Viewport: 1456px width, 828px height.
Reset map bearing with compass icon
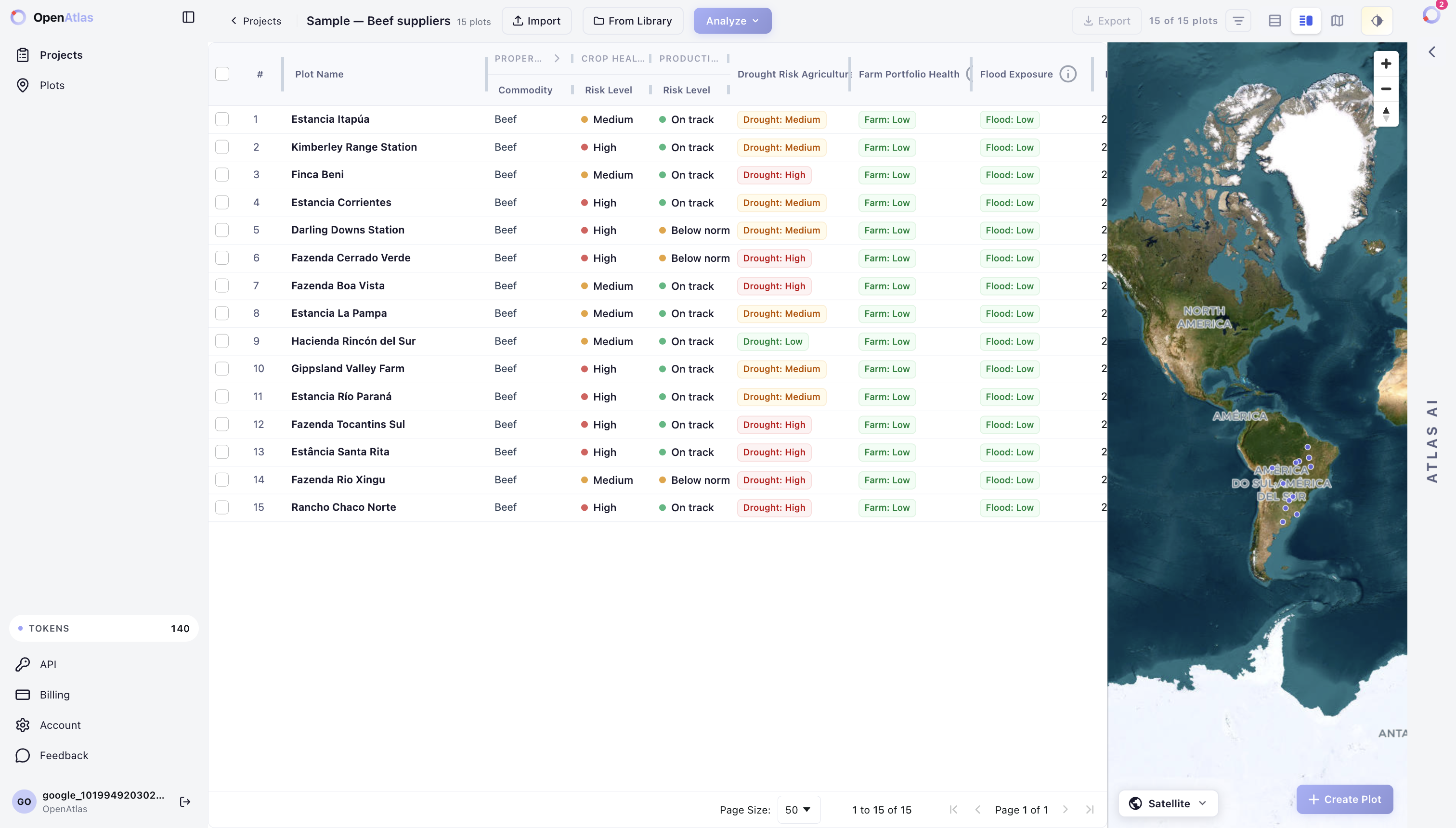click(1386, 114)
